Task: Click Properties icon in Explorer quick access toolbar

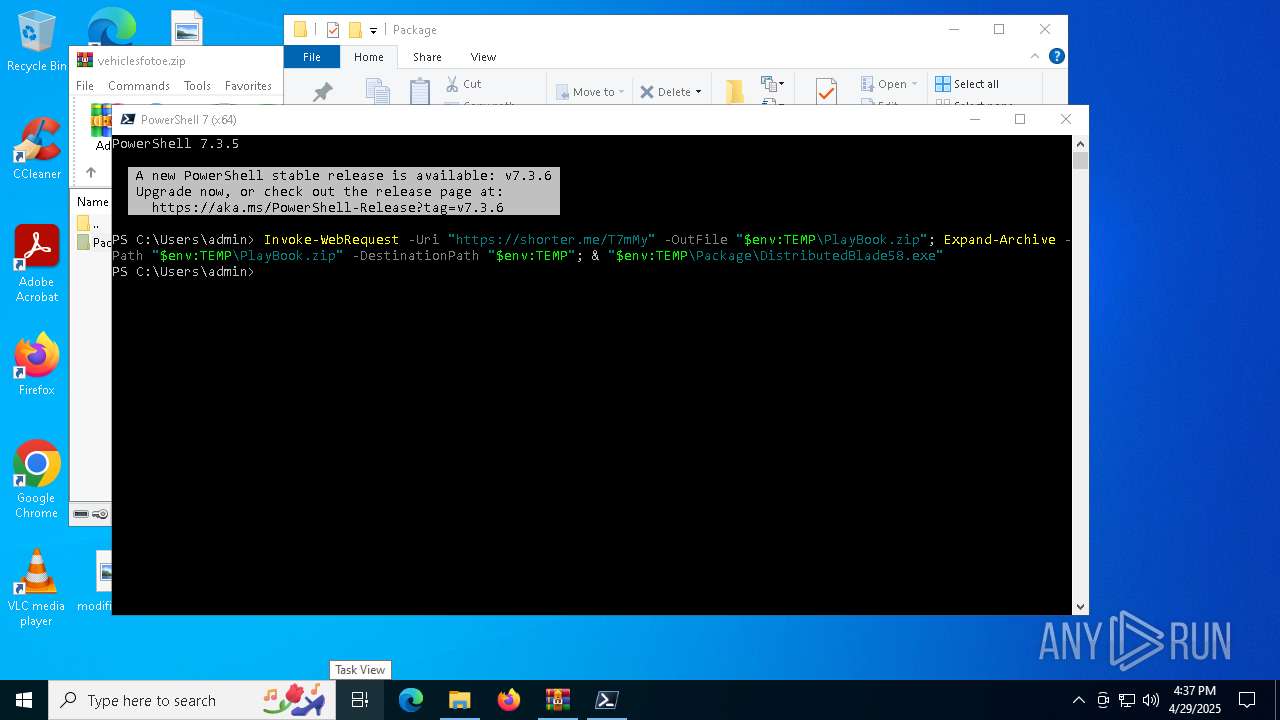Action: point(333,30)
